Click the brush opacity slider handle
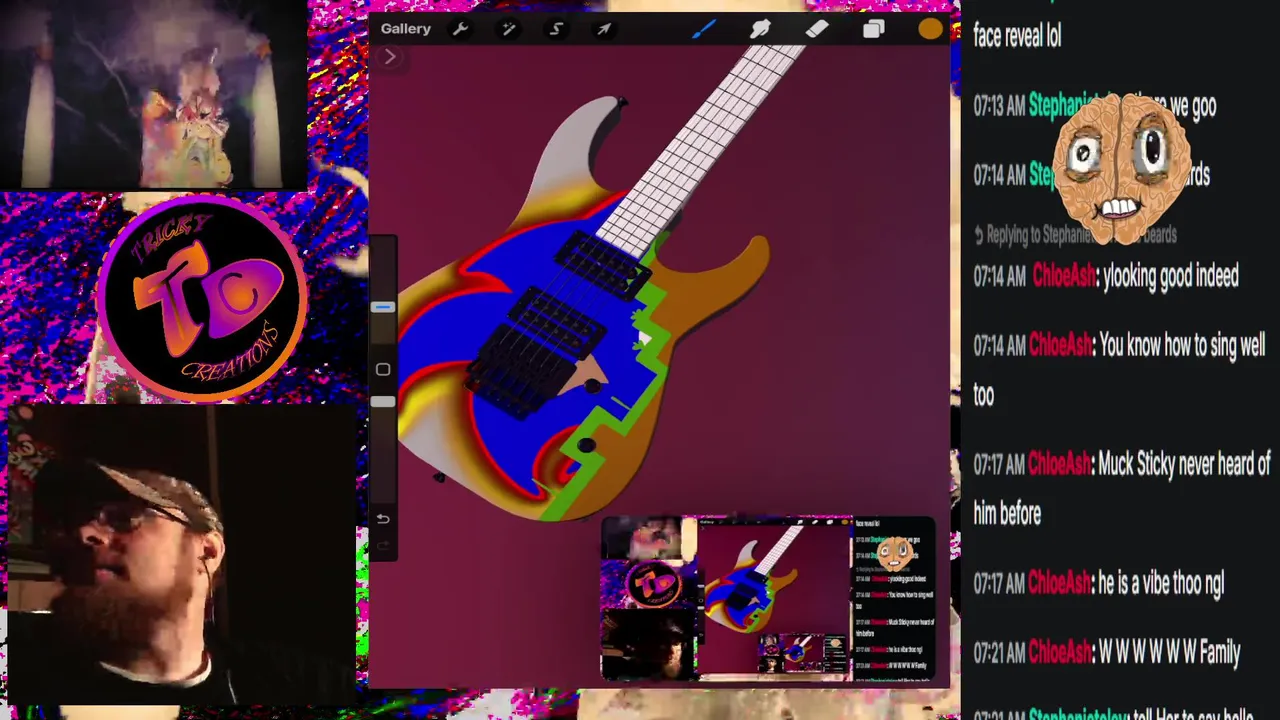 [x=382, y=401]
